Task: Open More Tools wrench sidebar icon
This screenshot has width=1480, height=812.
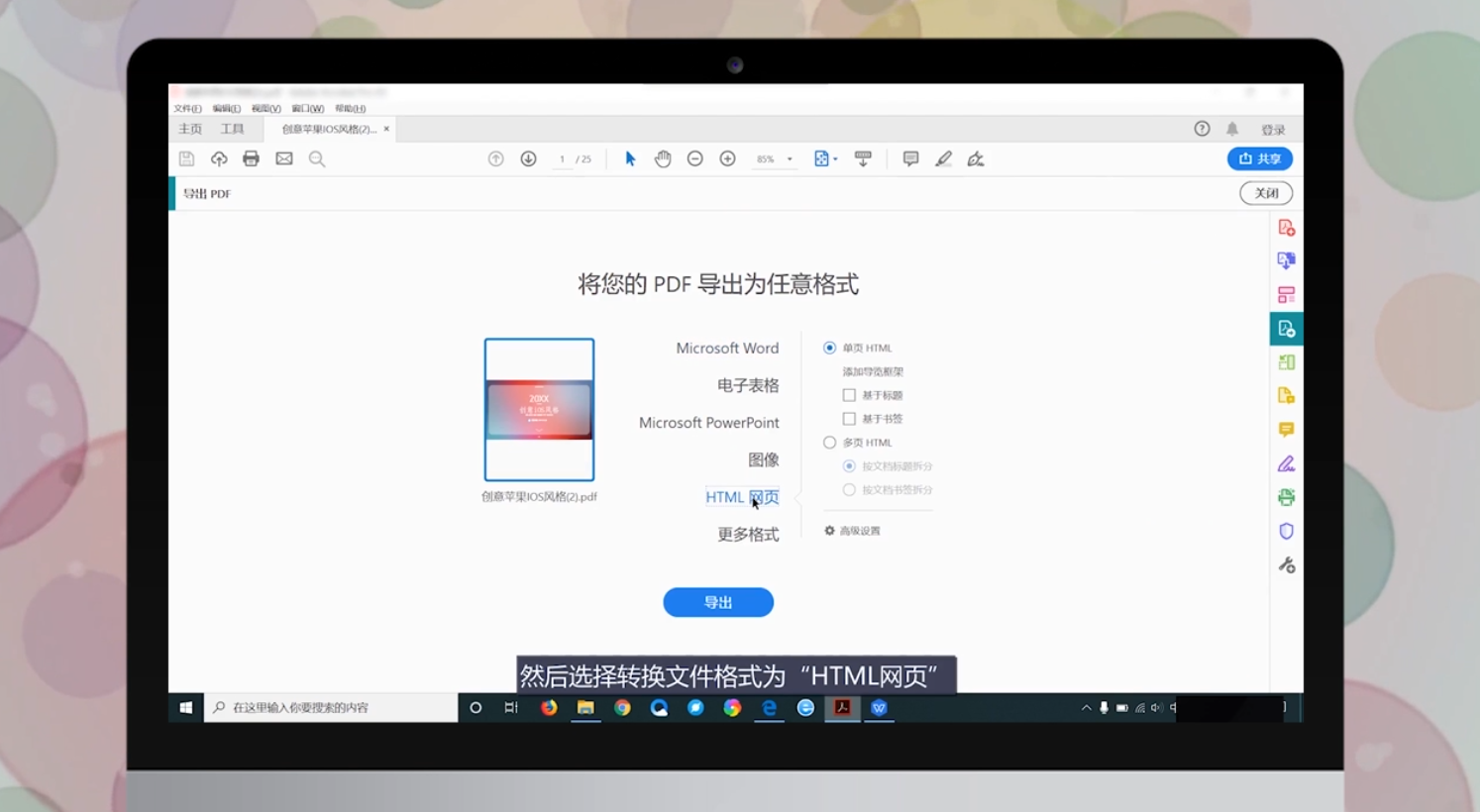Action: pos(1286,564)
